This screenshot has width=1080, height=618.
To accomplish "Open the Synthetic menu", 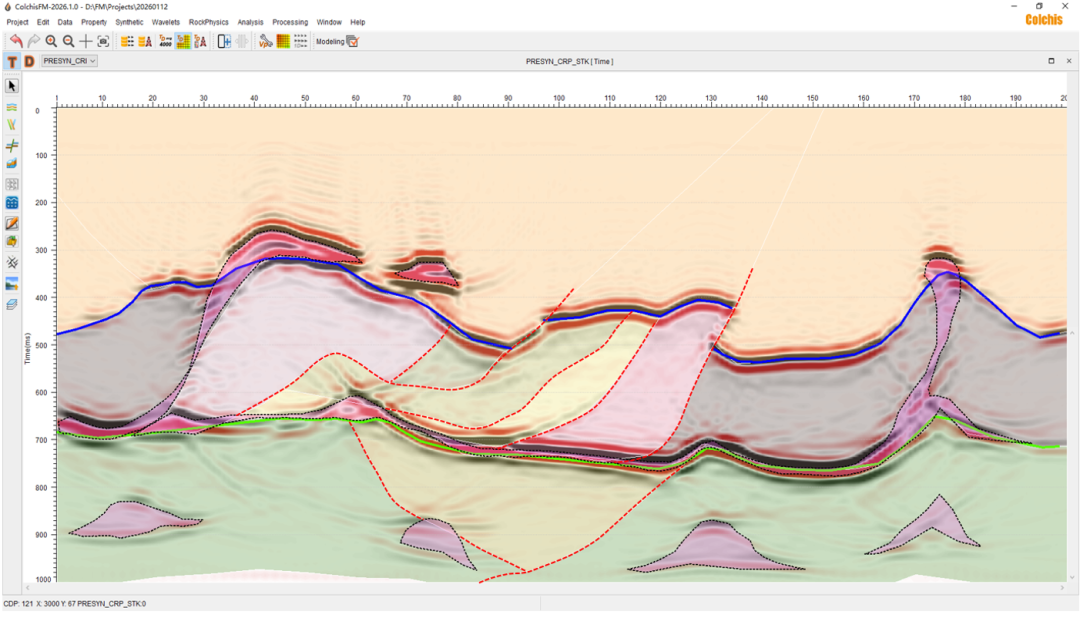I will [129, 22].
